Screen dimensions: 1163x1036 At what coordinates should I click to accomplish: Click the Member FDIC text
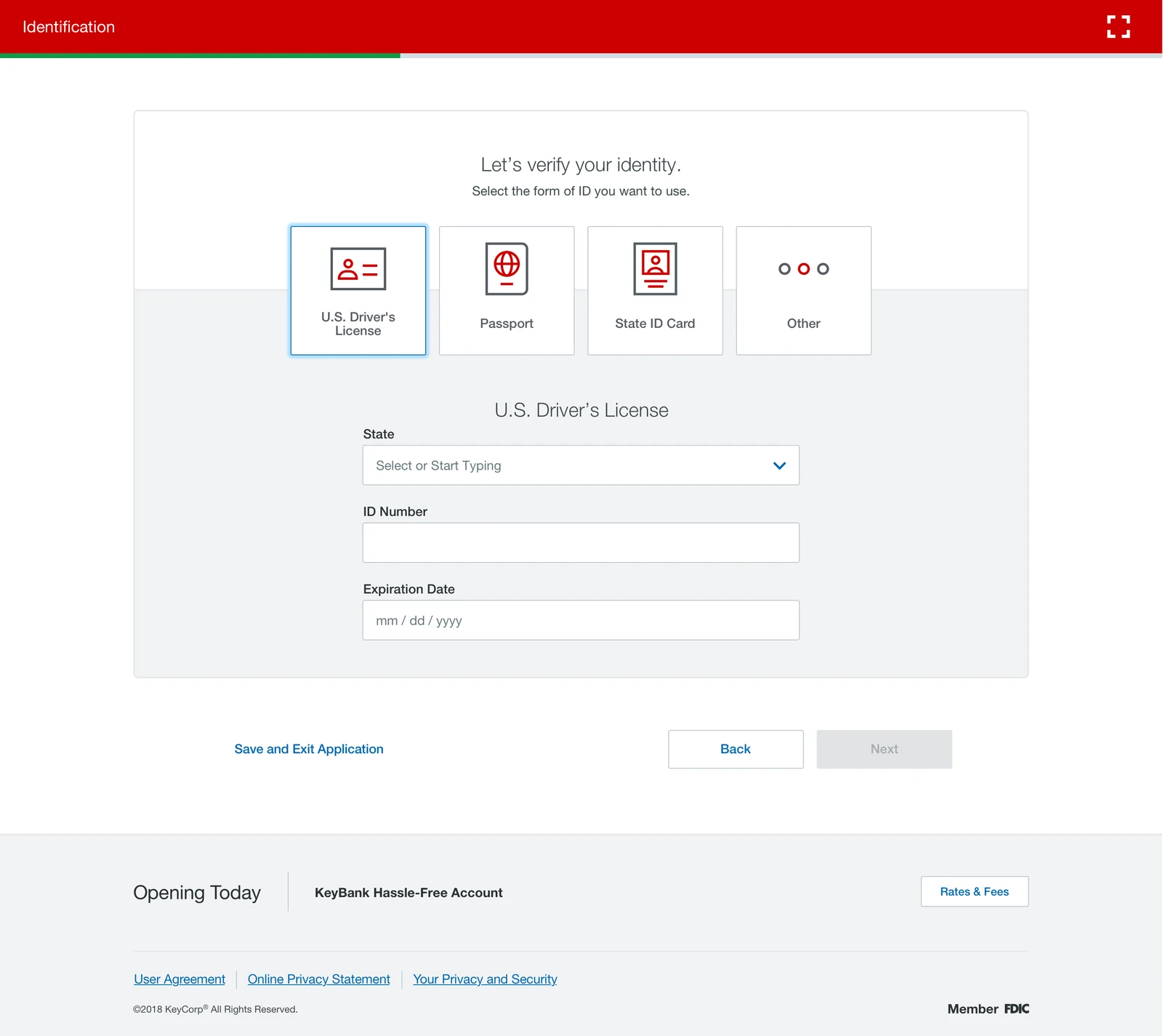point(989,1009)
